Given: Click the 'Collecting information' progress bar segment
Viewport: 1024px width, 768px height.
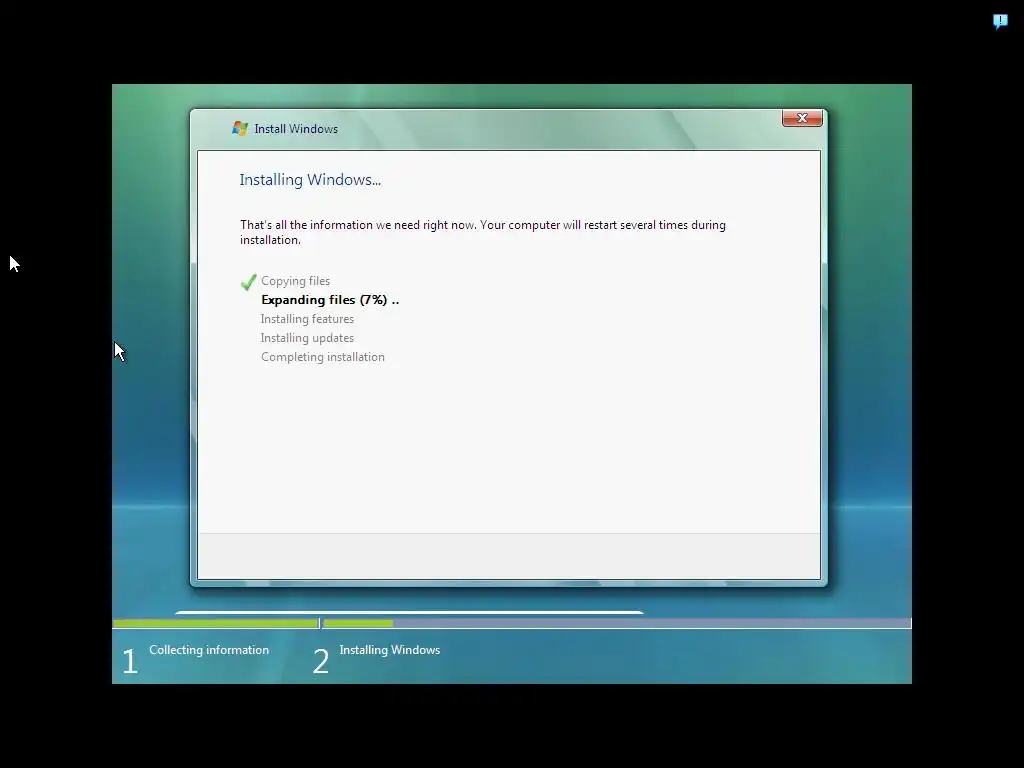Looking at the screenshot, I should point(216,624).
